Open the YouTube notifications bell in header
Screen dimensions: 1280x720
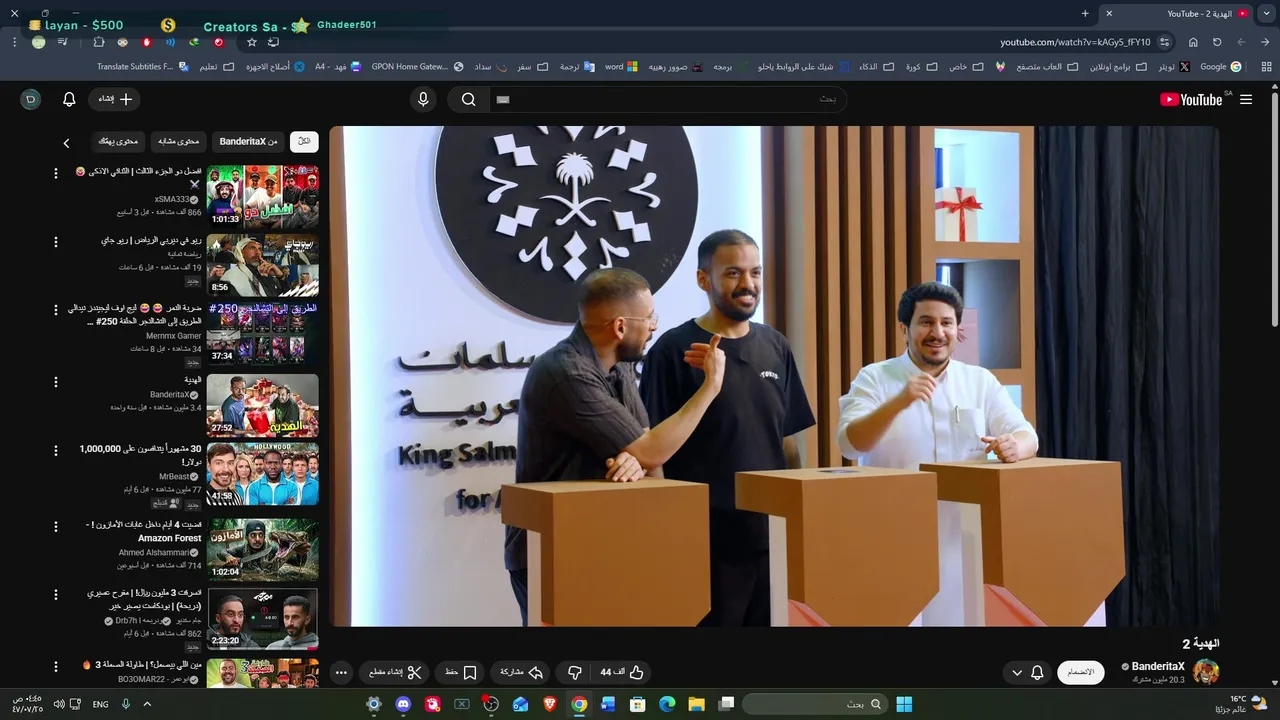(69, 99)
